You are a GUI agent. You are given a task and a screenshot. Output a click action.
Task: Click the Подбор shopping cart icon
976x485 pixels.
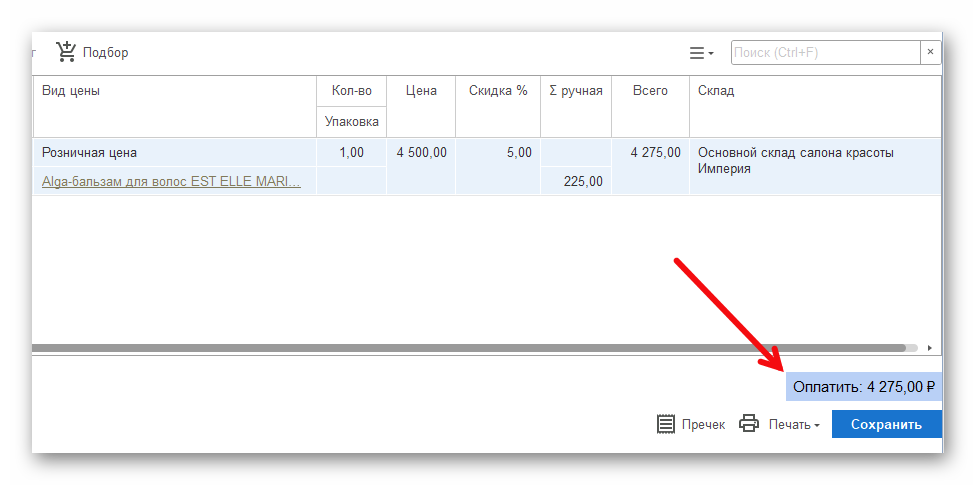pyautogui.click(x=66, y=52)
